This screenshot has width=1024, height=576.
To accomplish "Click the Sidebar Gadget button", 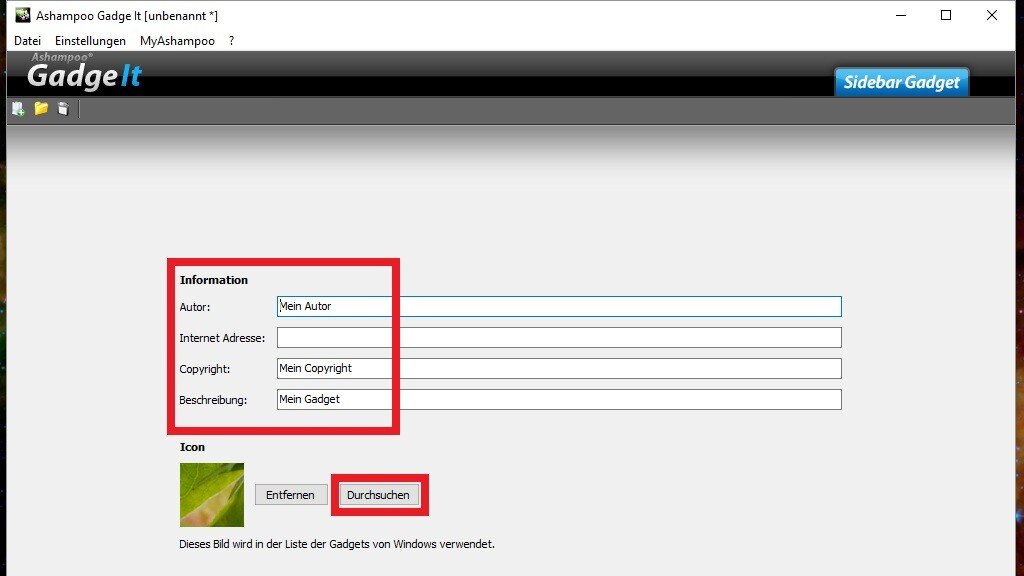I will pos(900,82).
